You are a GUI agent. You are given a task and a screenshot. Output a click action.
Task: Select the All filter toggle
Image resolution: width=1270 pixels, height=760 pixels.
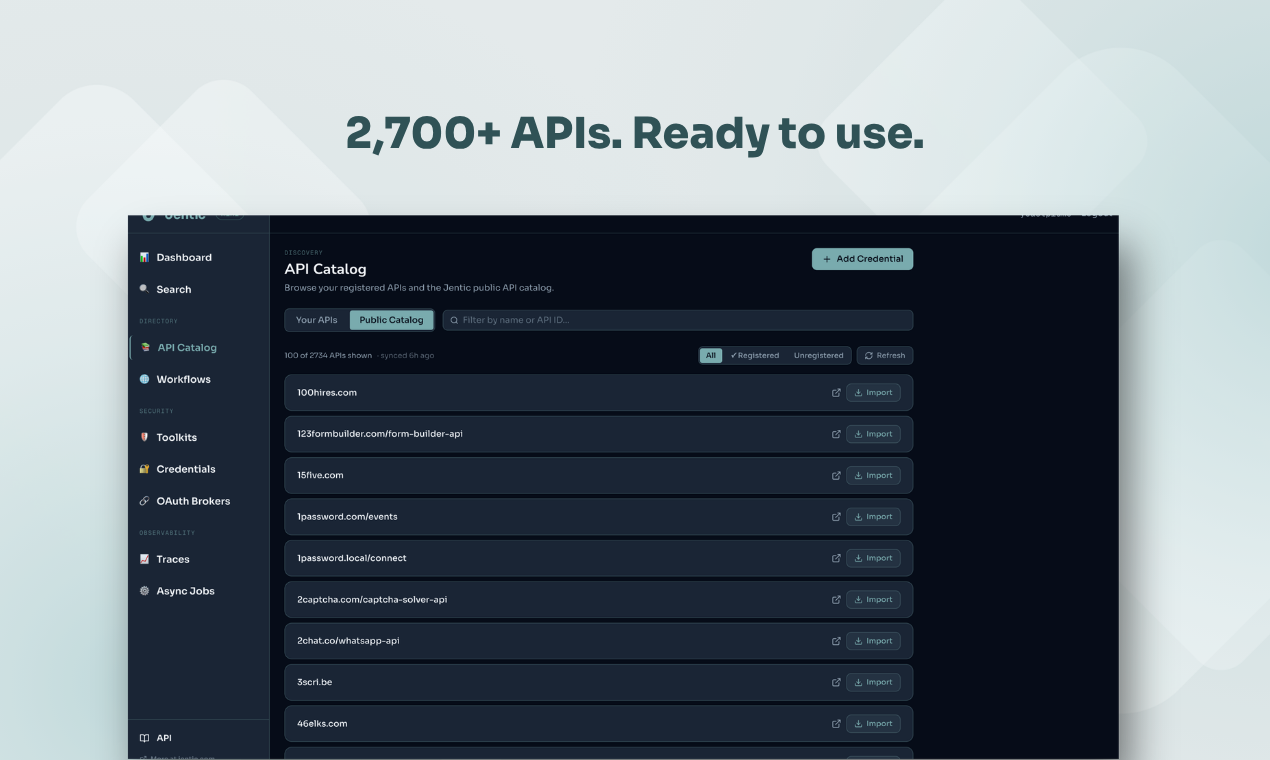711,355
